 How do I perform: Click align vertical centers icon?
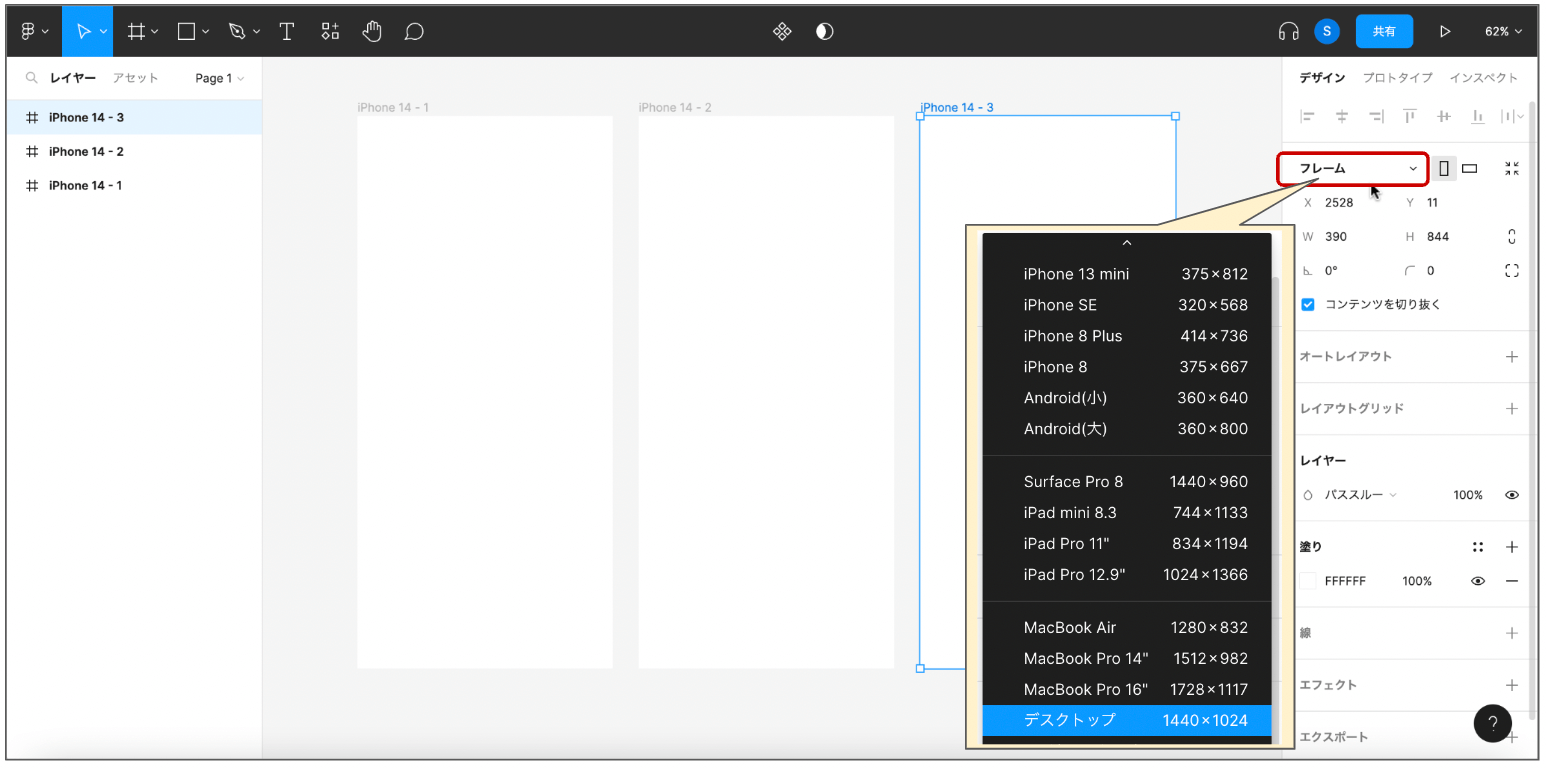1444,116
